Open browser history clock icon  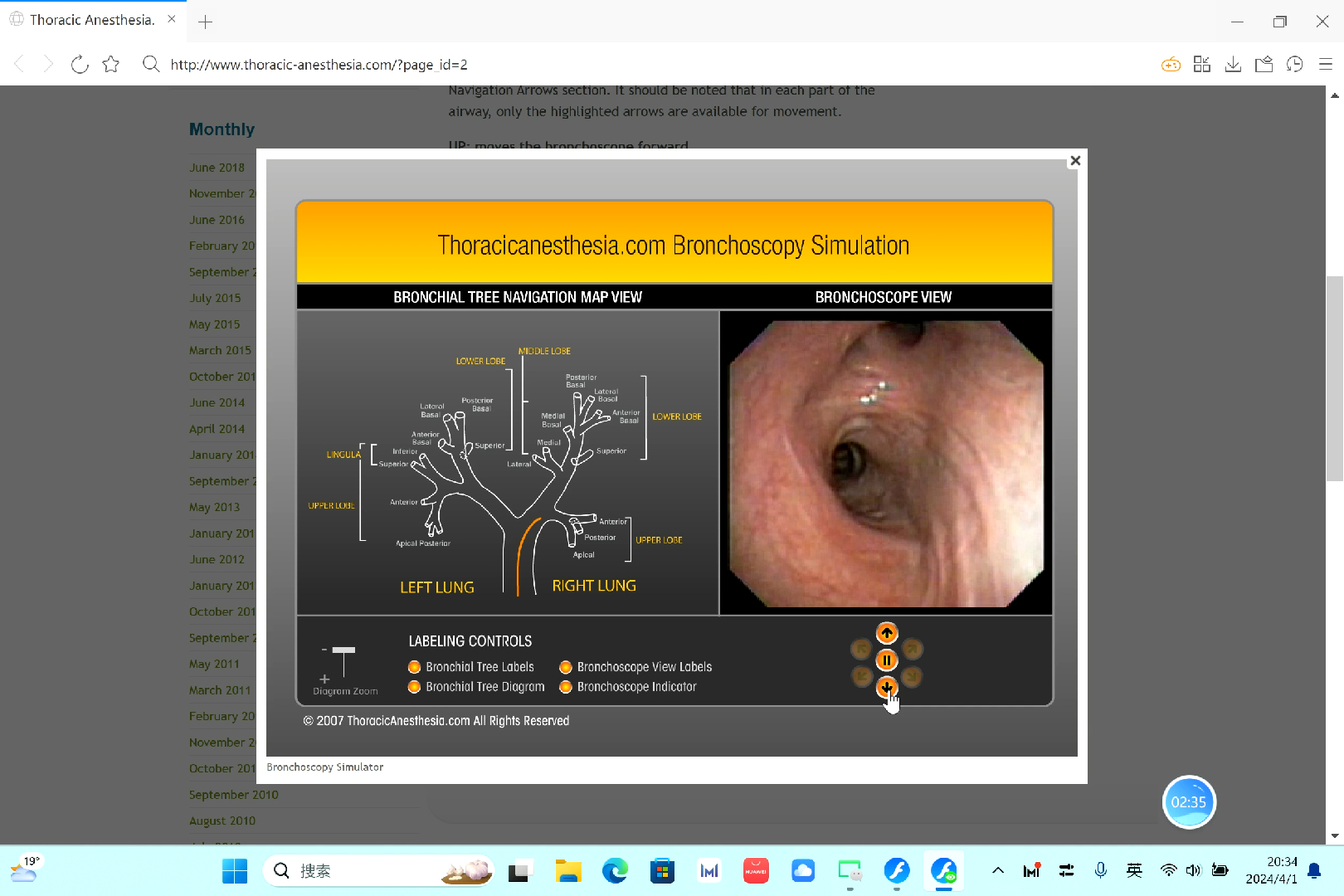tap(1294, 64)
